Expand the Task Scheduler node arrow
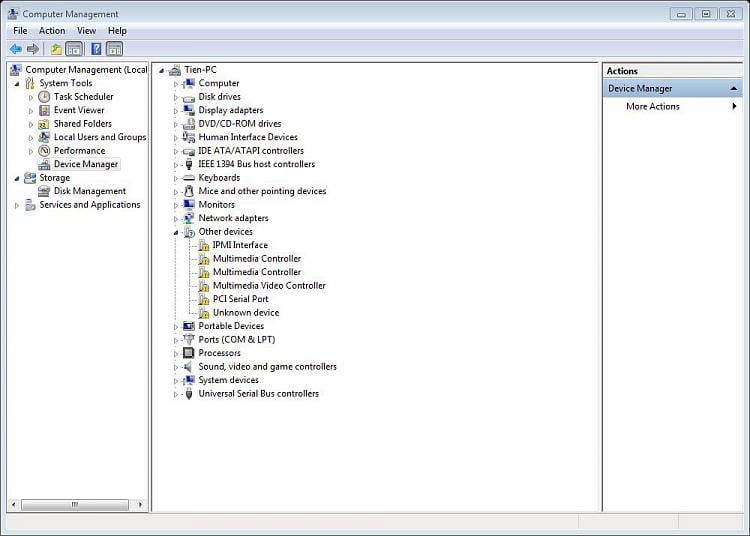750x536 pixels. click(x=31, y=97)
